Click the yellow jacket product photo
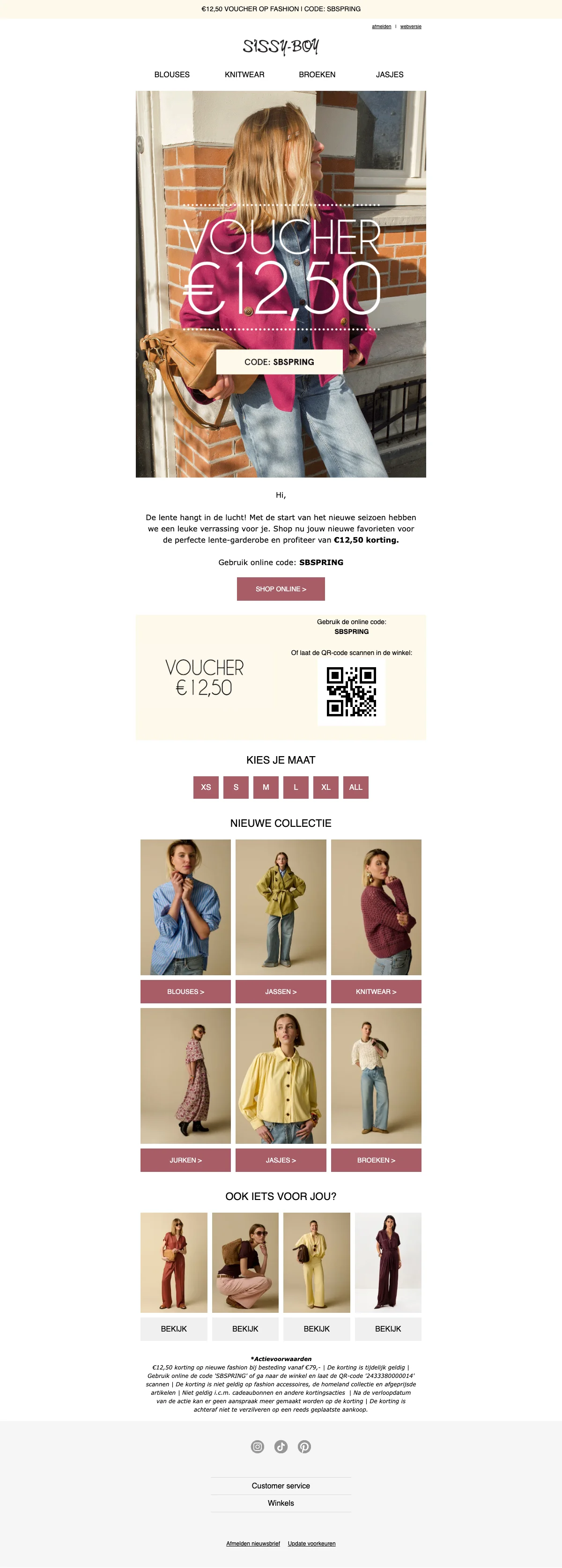562x1568 pixels. click(x=281, y=1075)
